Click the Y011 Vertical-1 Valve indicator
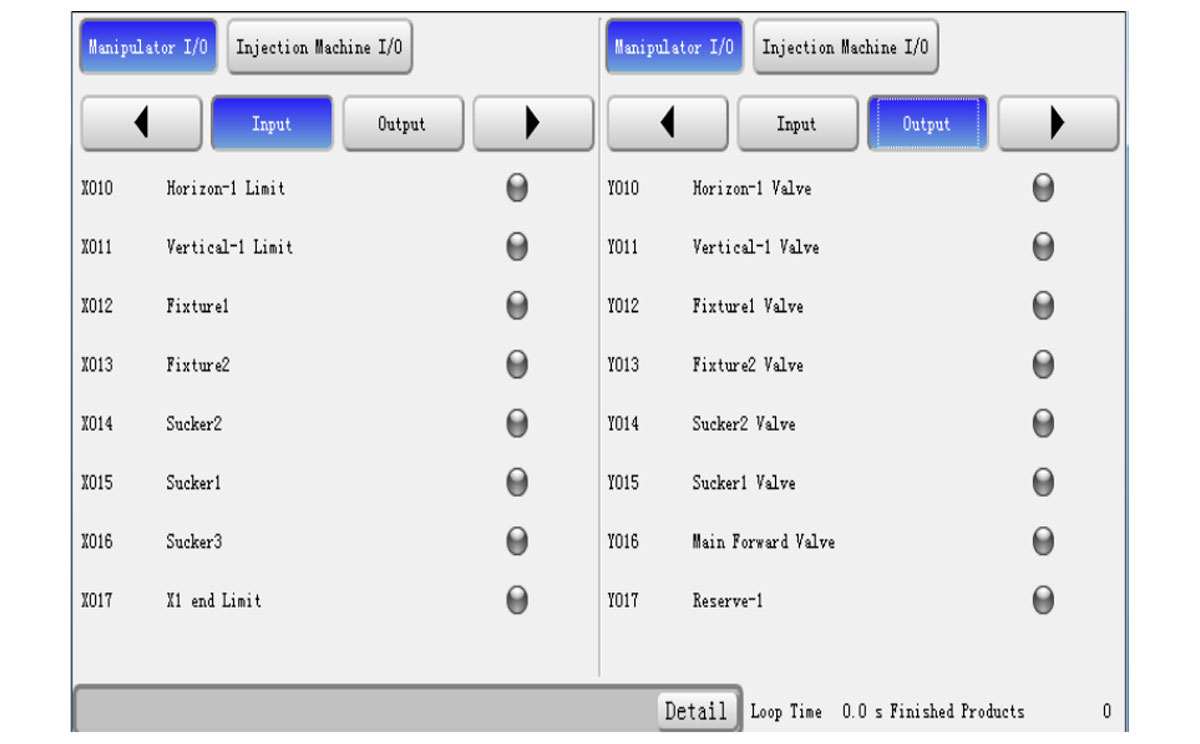Screen dimensions: 1200x744 pos(1043,247)
